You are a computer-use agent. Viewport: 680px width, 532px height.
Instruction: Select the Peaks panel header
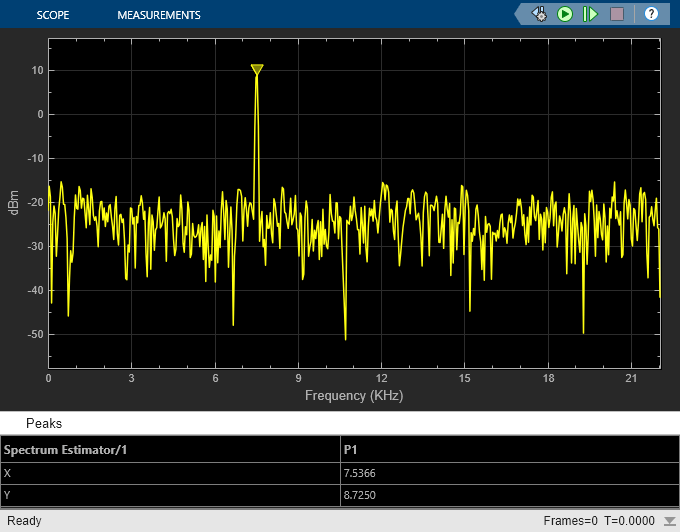pos(44,423)
